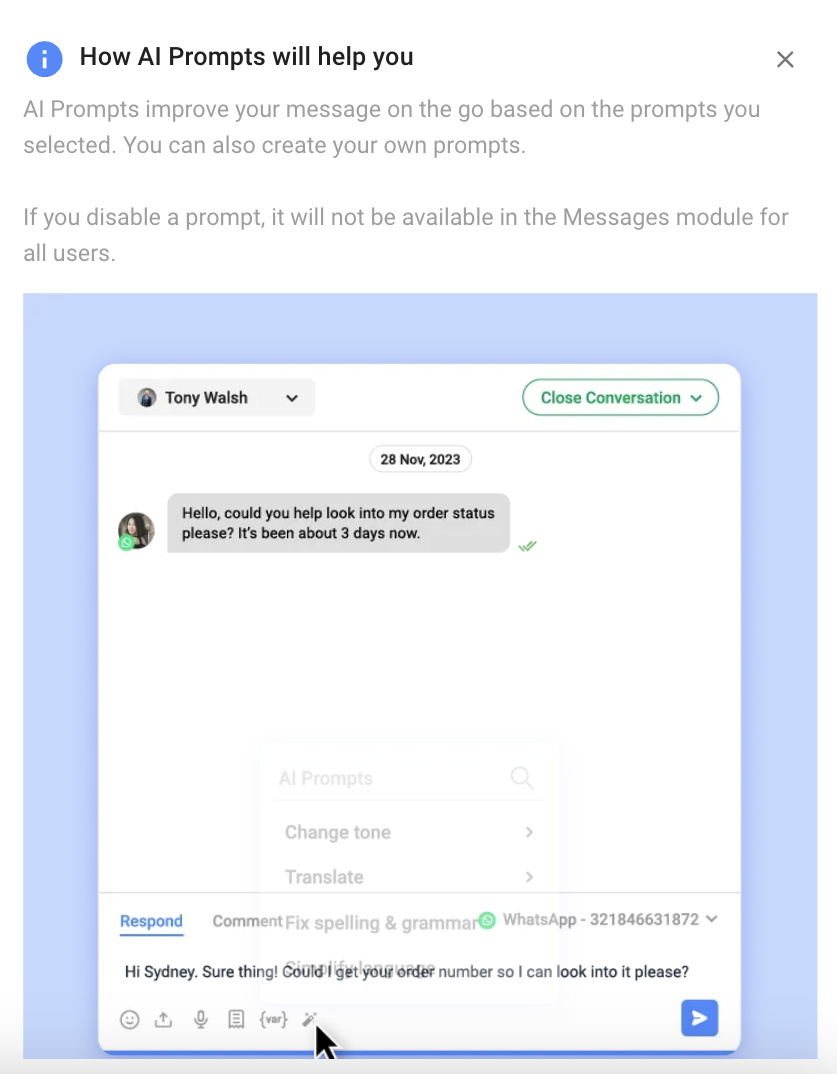
Task: Select the Respond tab
Action: (x=151, y=921)
